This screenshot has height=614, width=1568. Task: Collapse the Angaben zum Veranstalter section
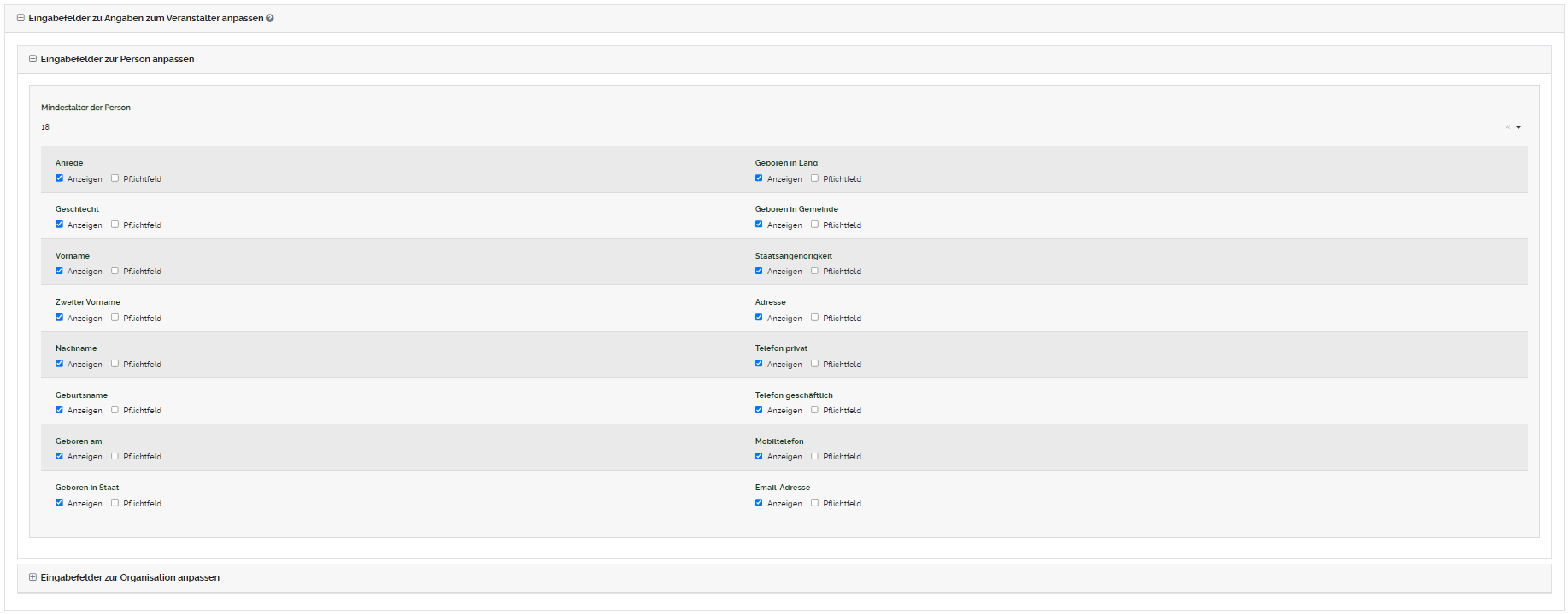(x=21, y=18)
